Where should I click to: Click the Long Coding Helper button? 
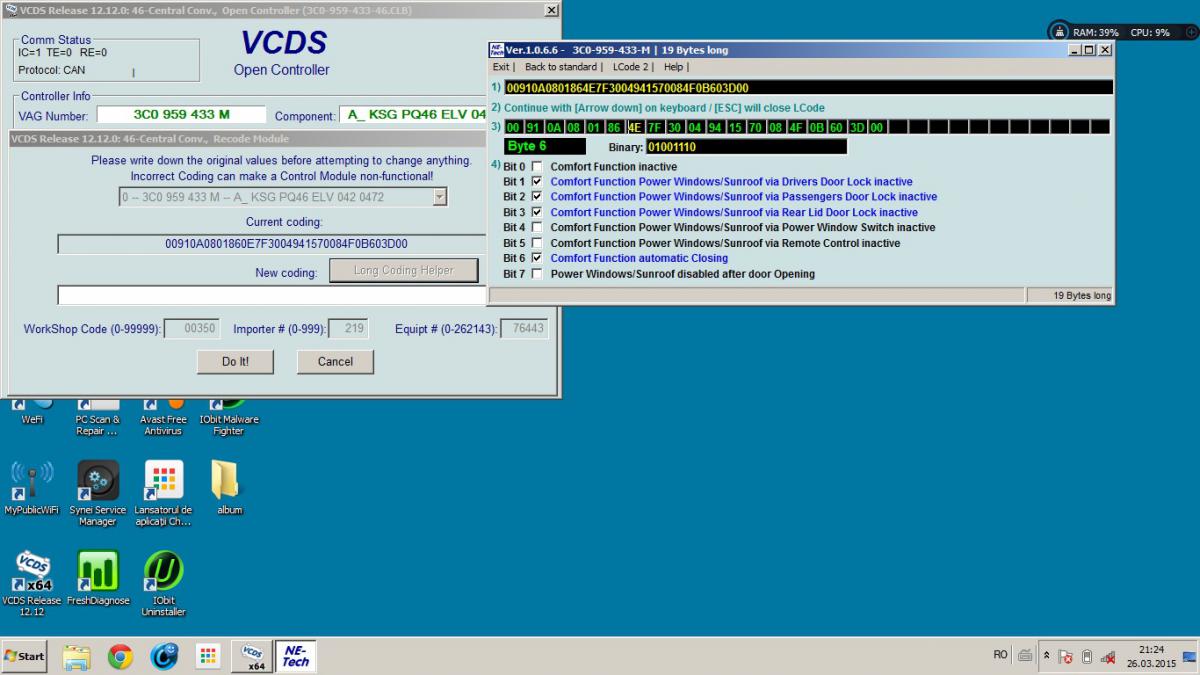click(403, 271)
